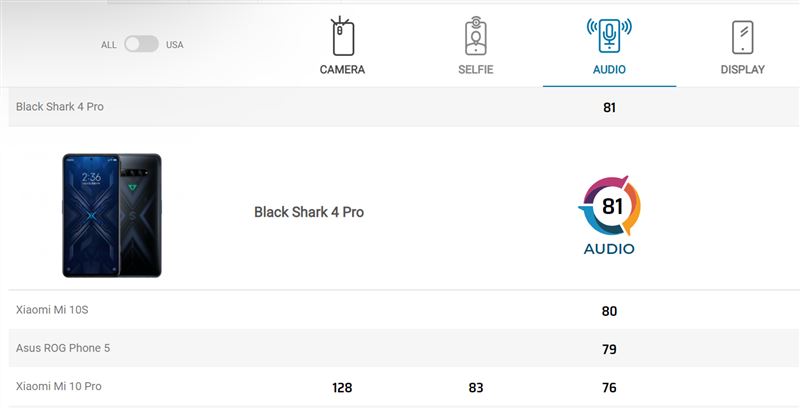Click Xiaomi Mi 10 Pro selfie score 83
The image size is (800, 409).
coord(476,388)
